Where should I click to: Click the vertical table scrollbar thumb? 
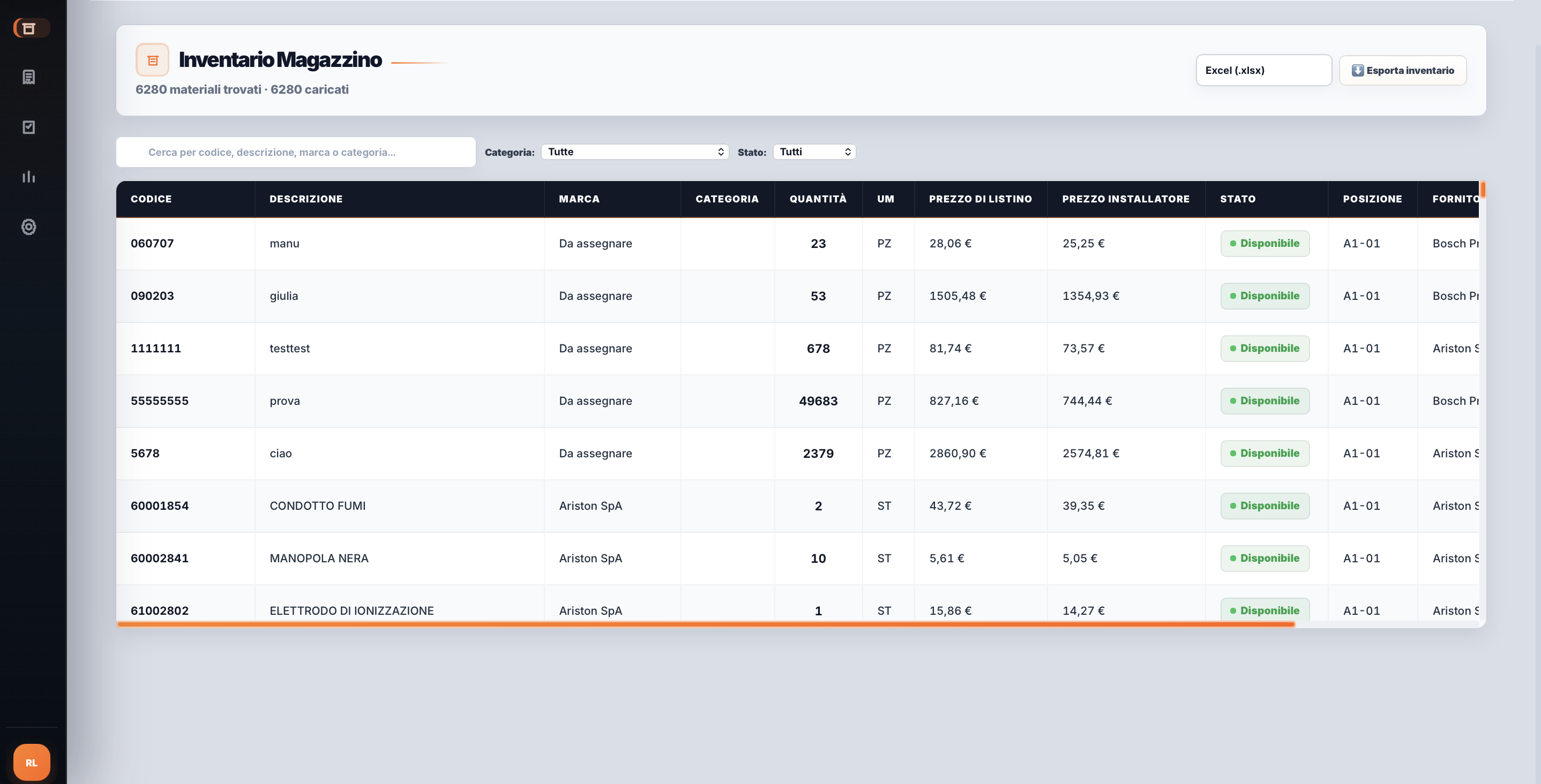click(1483, 190)
